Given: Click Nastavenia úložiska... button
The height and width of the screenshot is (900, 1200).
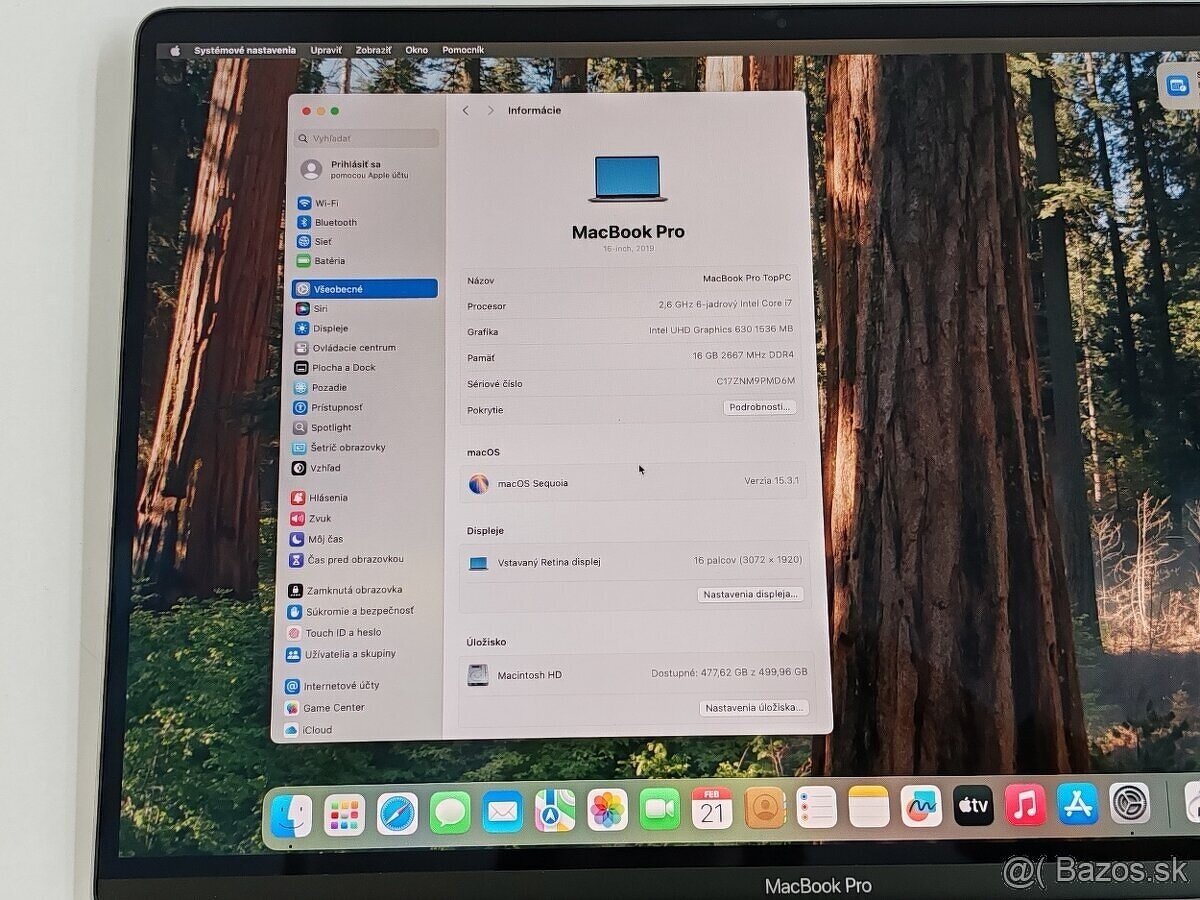Looking at the screenshot, I should (x=753, y=707).
